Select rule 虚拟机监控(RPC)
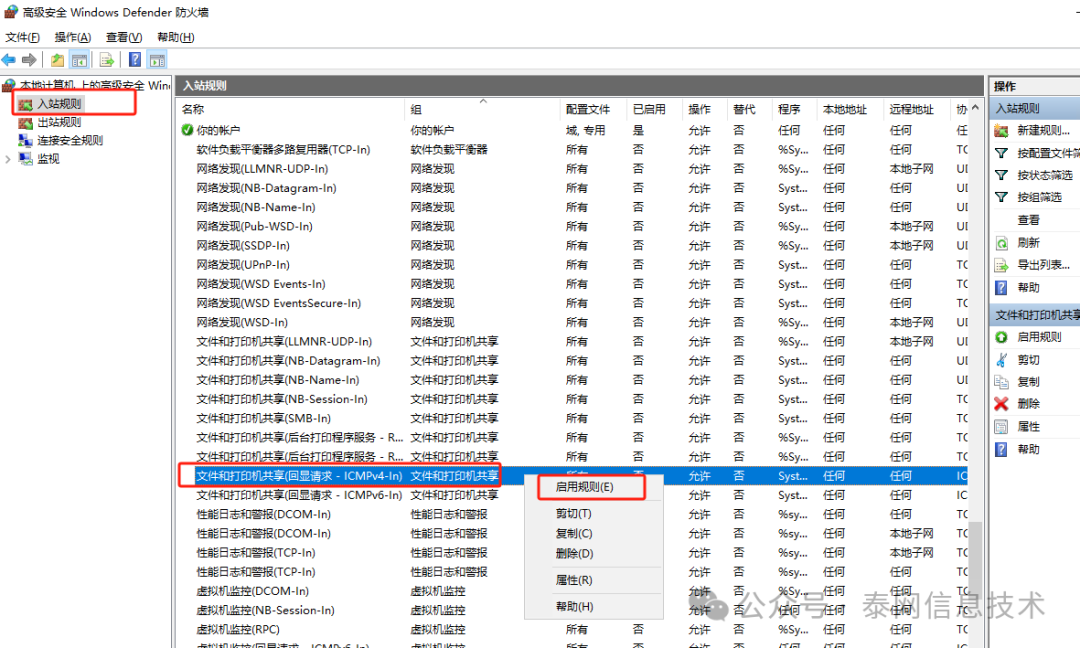Image resolution: width=1080 pixels, height=648 pixels. [238, 629]
